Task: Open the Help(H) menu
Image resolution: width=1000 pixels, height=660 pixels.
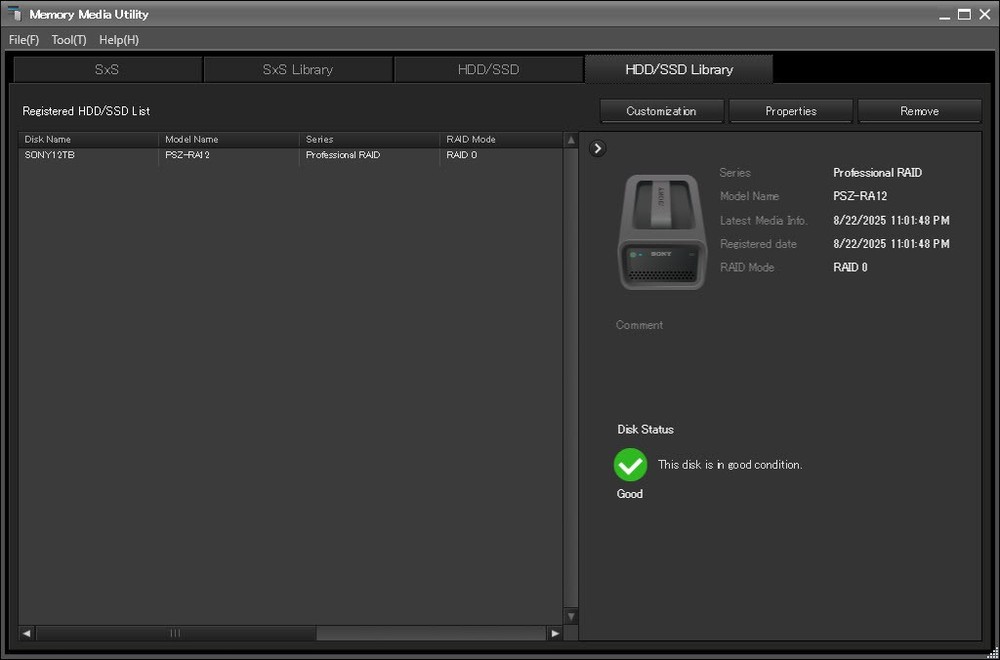Action: 119,40
